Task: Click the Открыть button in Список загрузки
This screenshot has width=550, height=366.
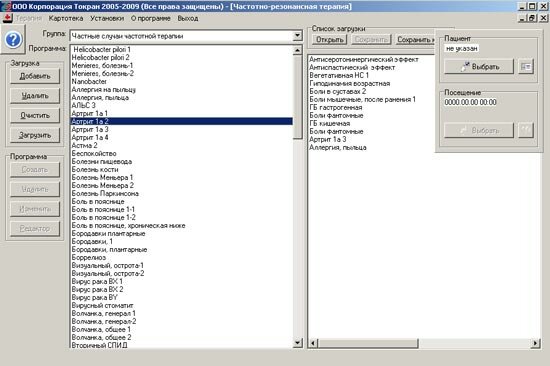Action: tap(329, 40)
